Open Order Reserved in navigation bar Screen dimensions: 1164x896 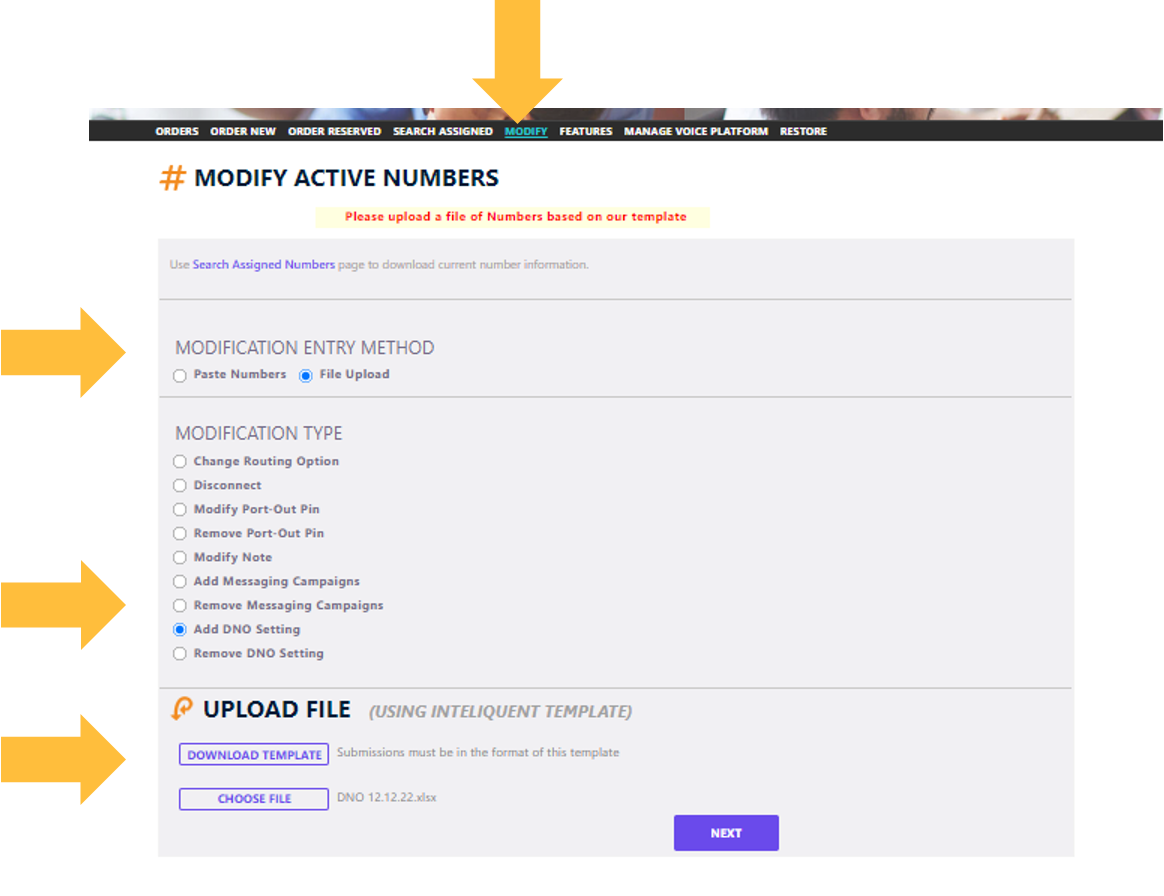click(x=334, y=132)
